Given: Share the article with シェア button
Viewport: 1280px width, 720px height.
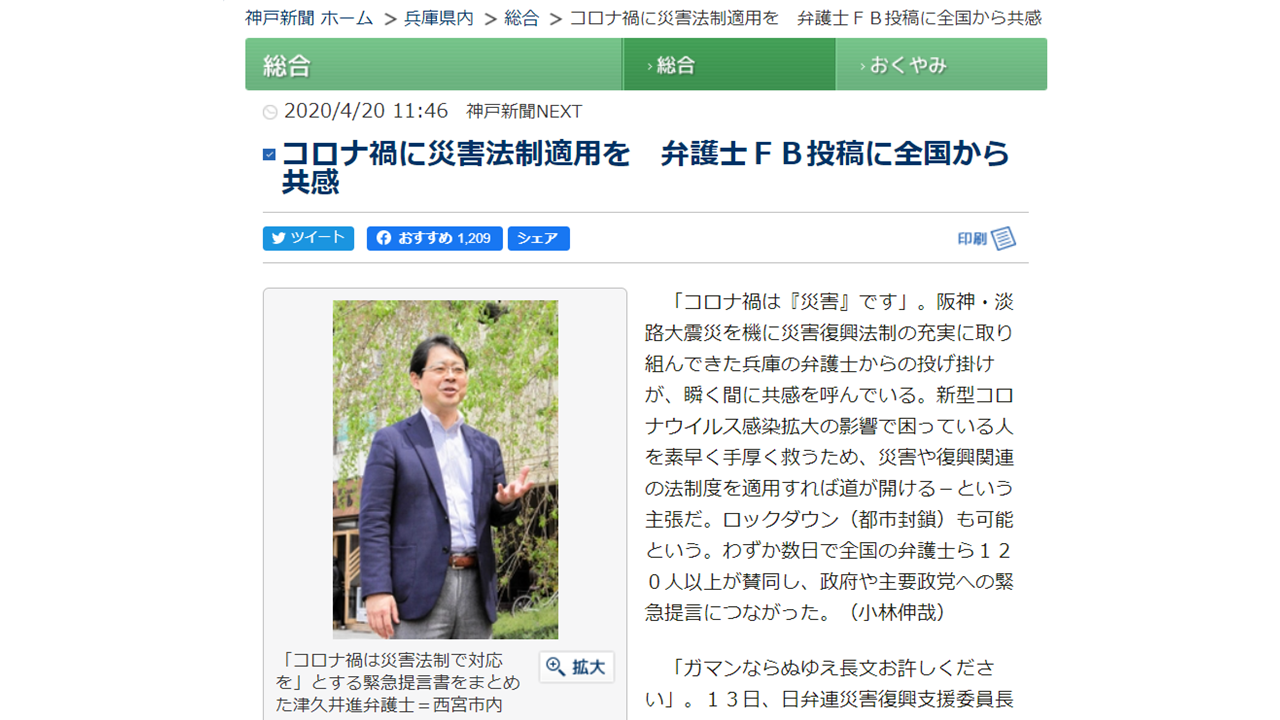Looking at the screenshot, I should coord(539,238).
